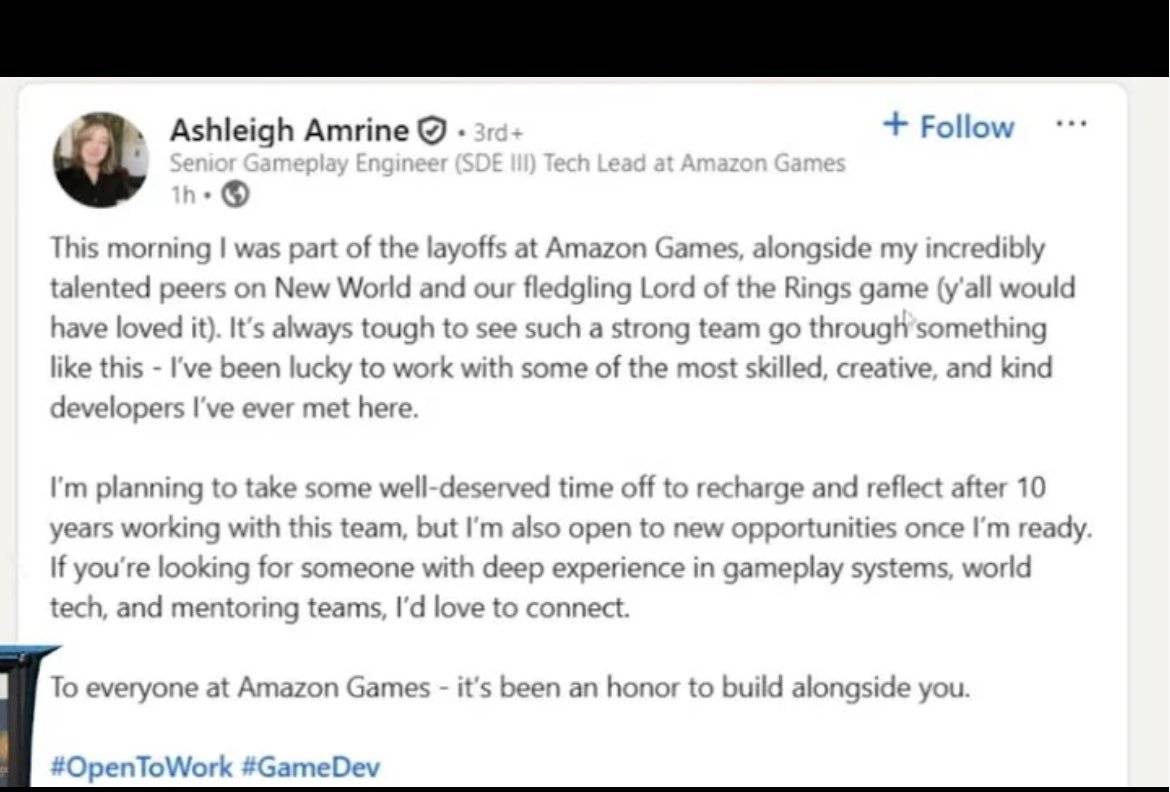Click the opening paragraph about the layoffs
The height and width of the screenshot is (792, 1170).
[548, 328]
